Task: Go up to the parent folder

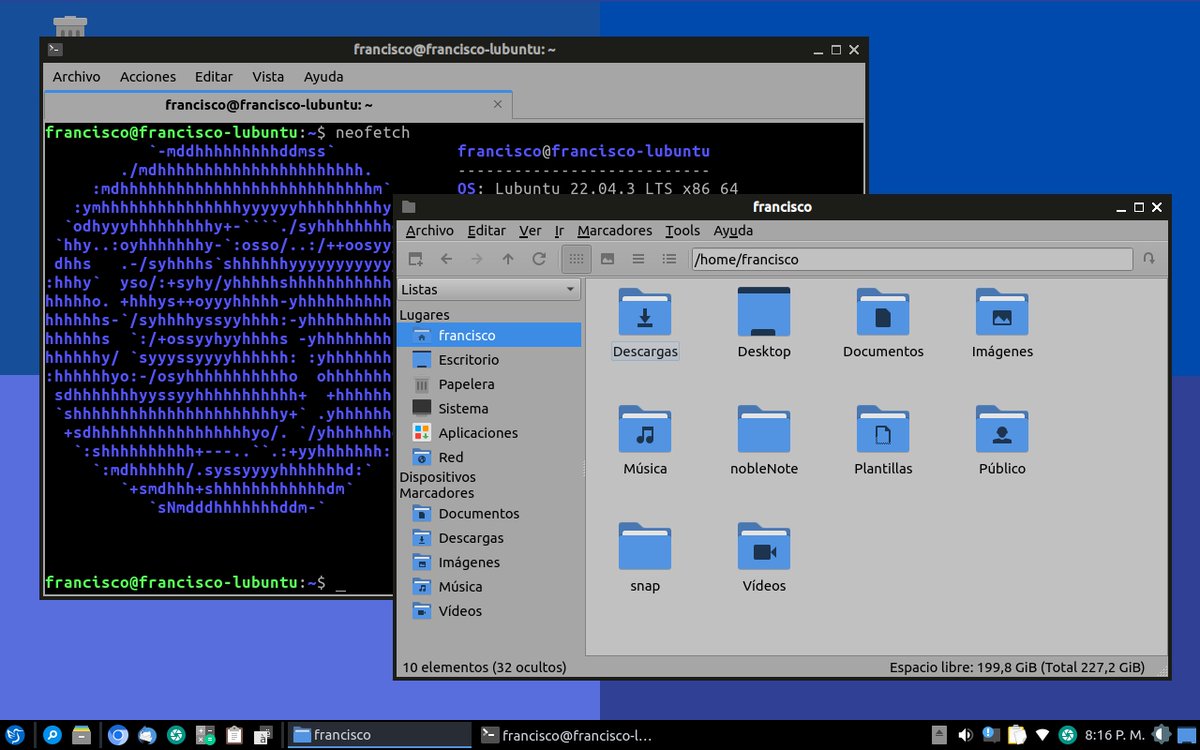Action: click(x=508, y=259)
